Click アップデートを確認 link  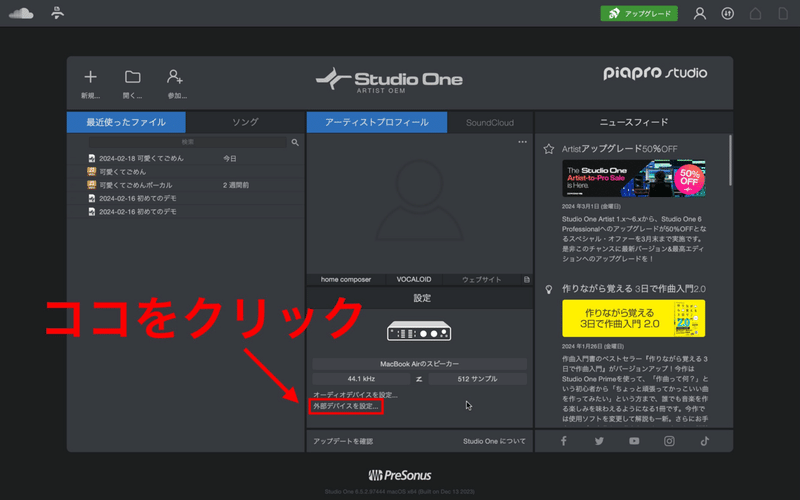point(343,441)
